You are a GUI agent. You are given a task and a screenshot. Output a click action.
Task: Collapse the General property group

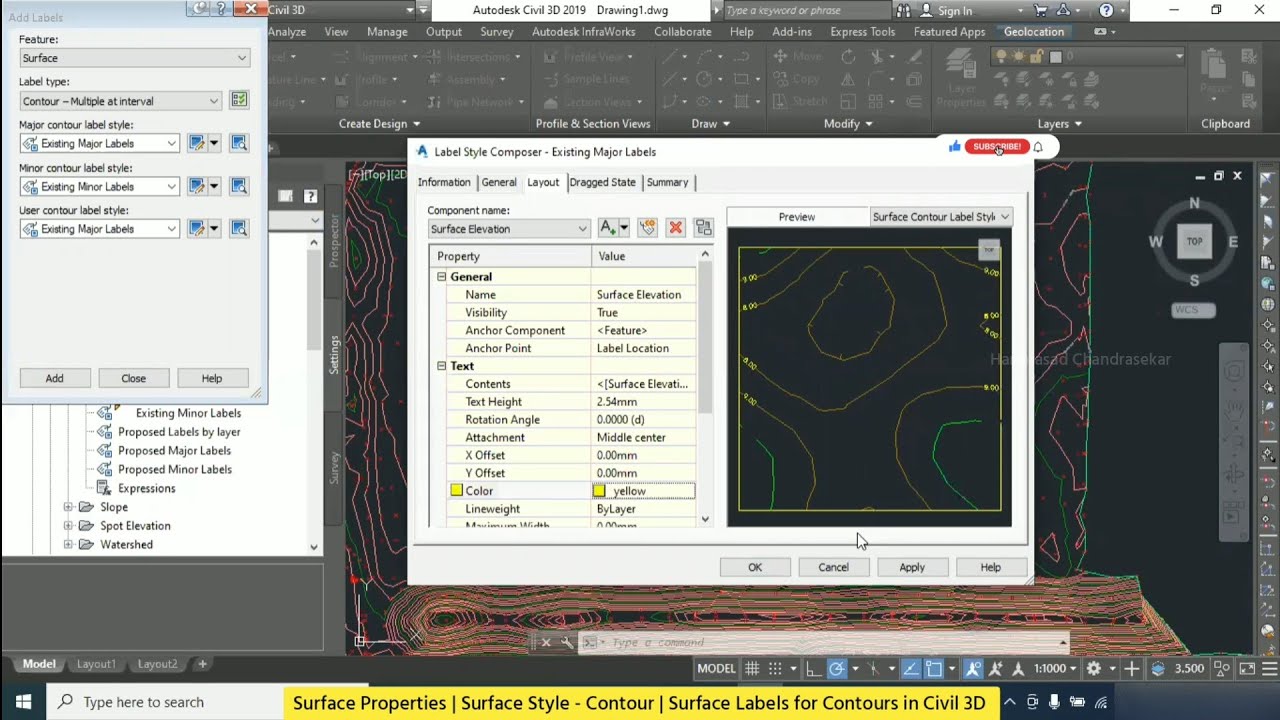click(x=441, y=277)
